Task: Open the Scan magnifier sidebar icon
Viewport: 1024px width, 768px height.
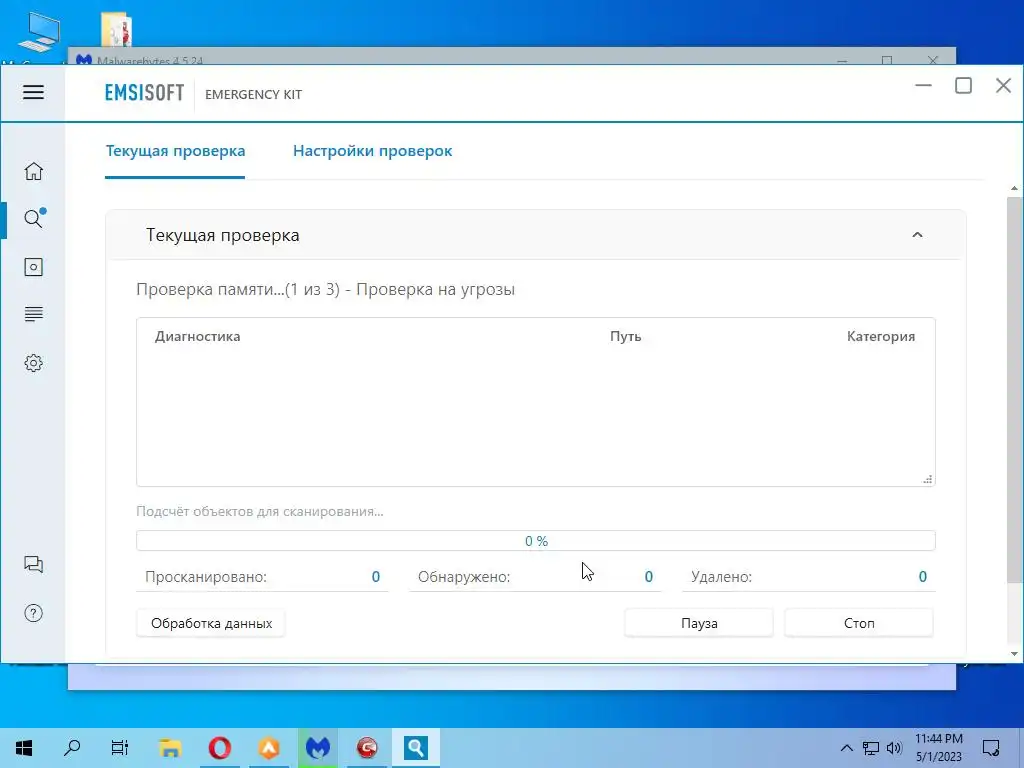Action: click(33, 218)
